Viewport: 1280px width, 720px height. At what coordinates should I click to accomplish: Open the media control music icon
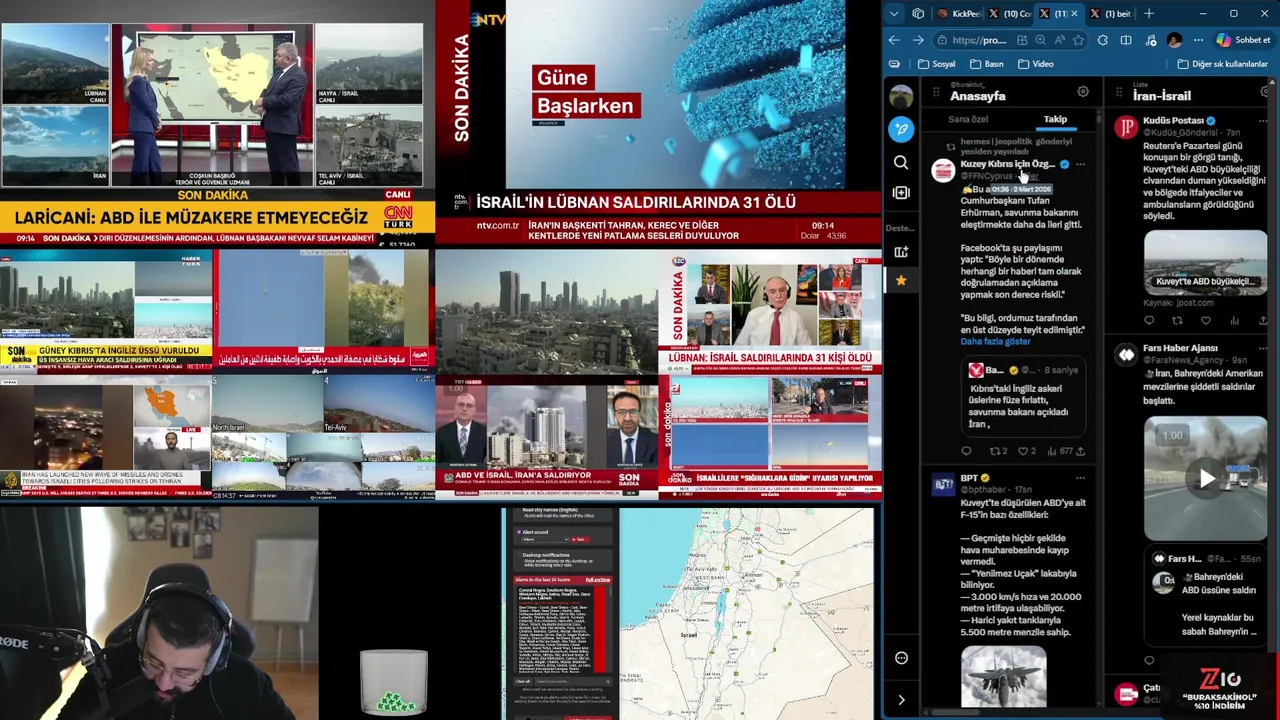(1150, 40)
